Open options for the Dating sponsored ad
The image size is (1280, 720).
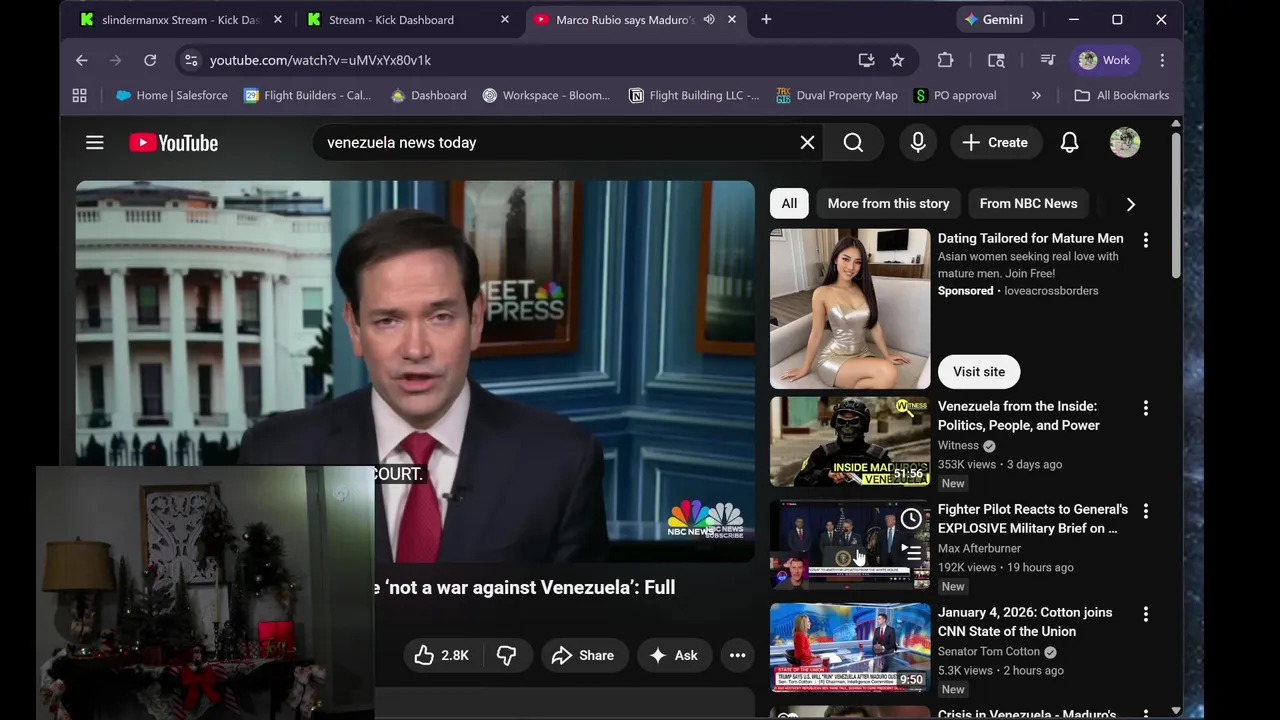point(1146,240)
